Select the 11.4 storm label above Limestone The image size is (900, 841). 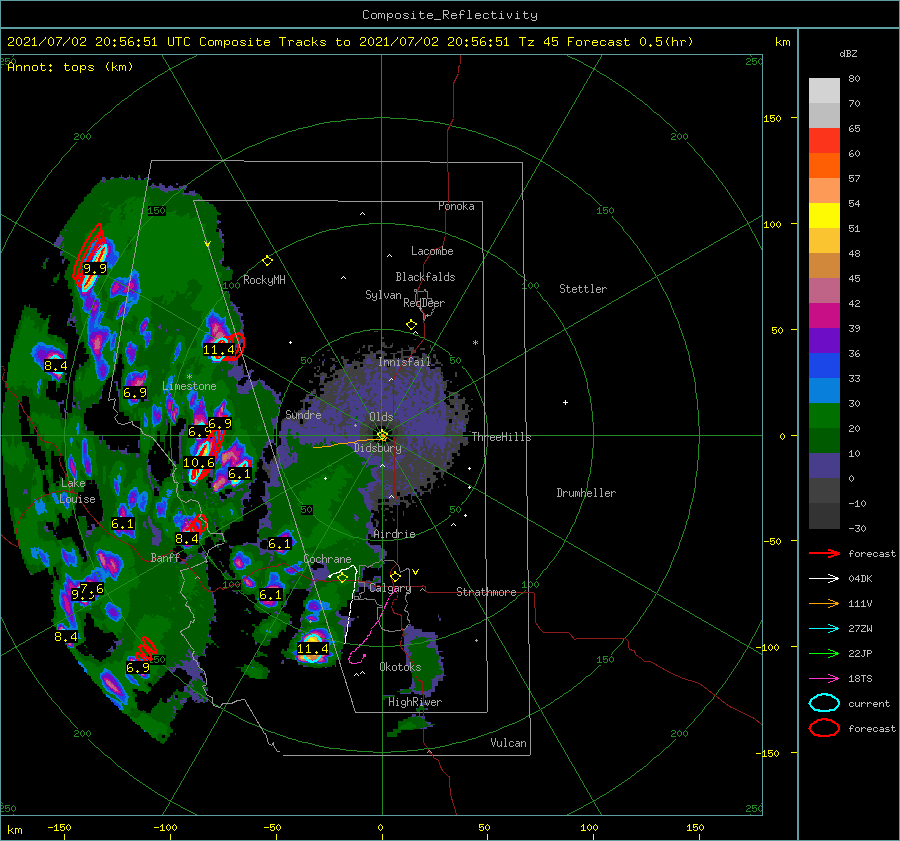point(219,349)
